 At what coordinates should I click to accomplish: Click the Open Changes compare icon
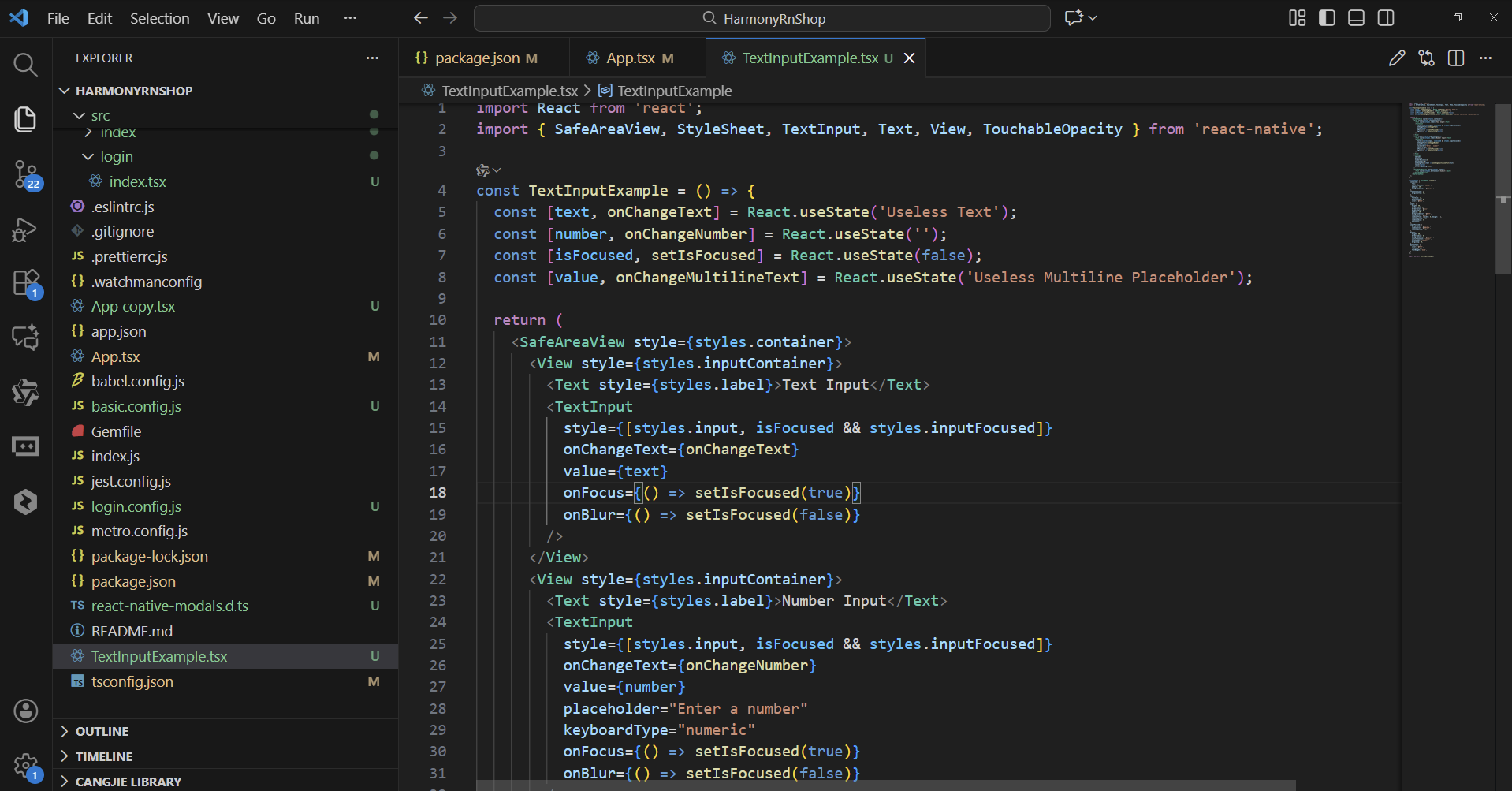pyautogui.click(x=1426, y=58)
